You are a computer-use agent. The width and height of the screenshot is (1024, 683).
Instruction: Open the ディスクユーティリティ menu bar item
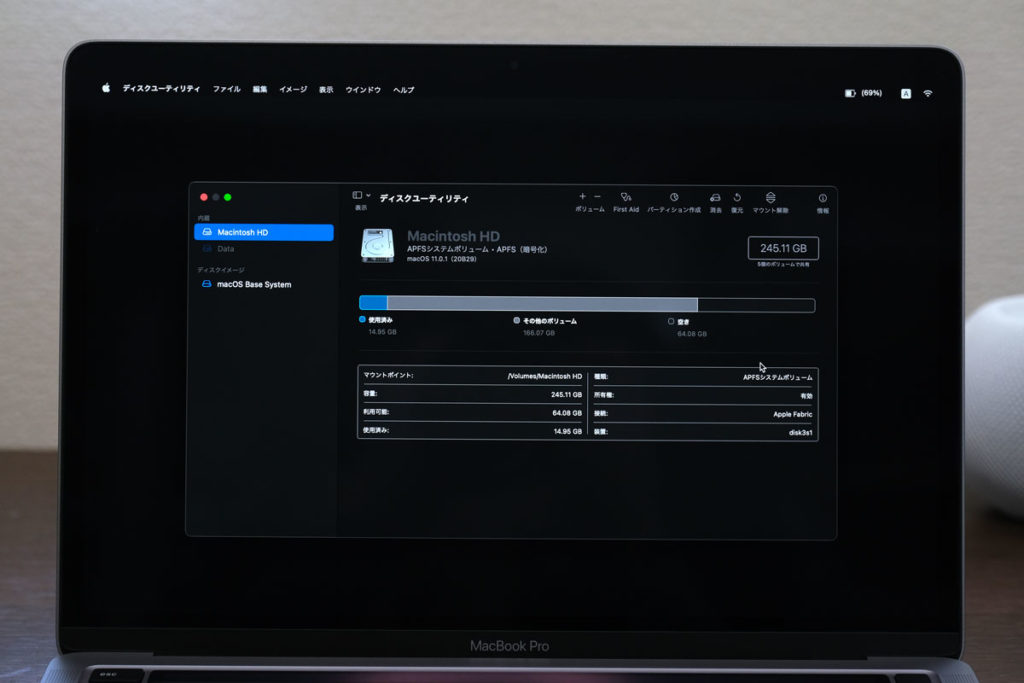[161, 88]
